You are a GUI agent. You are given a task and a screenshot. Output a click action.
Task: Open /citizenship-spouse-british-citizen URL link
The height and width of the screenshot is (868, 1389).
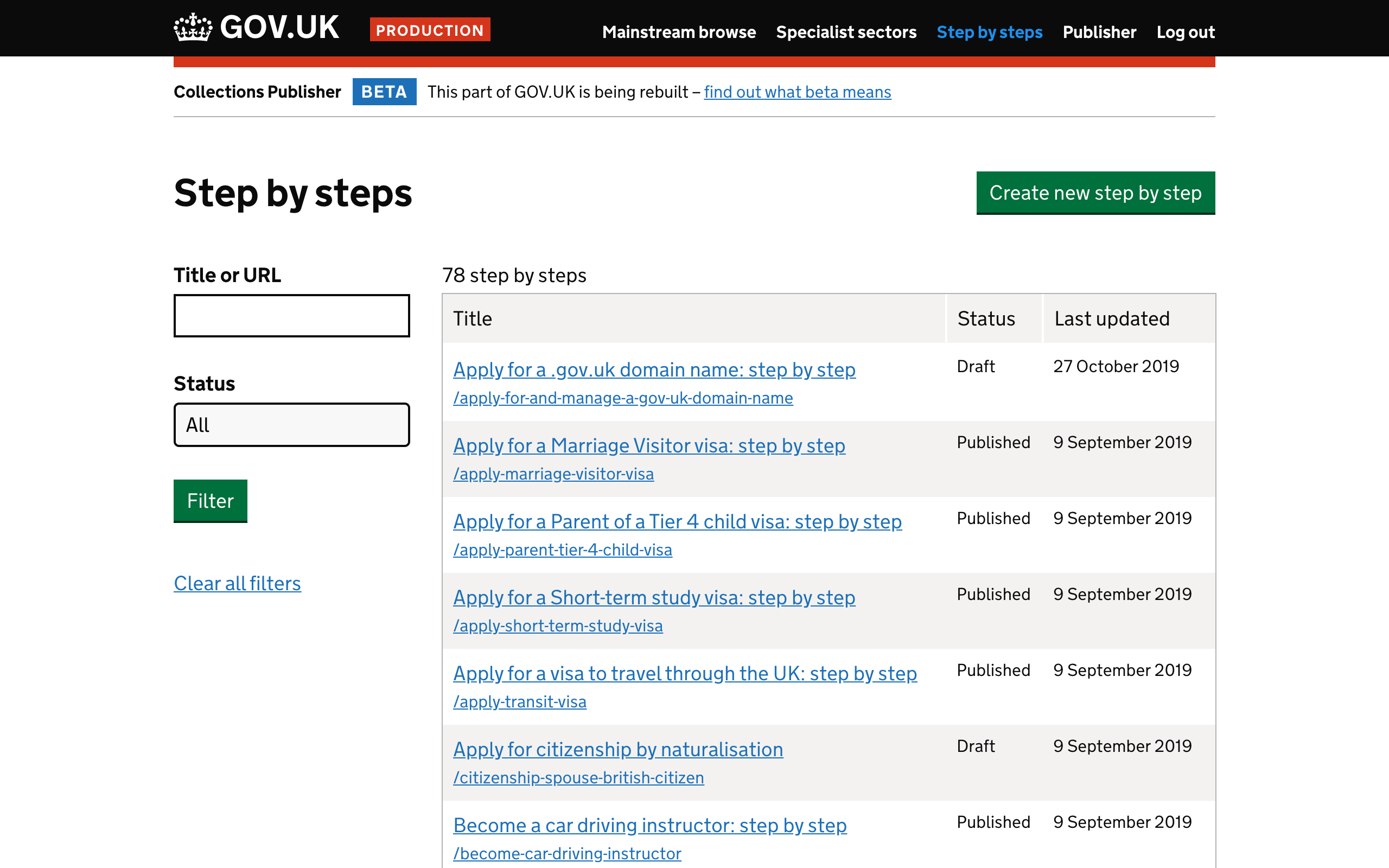click(578, 777)
